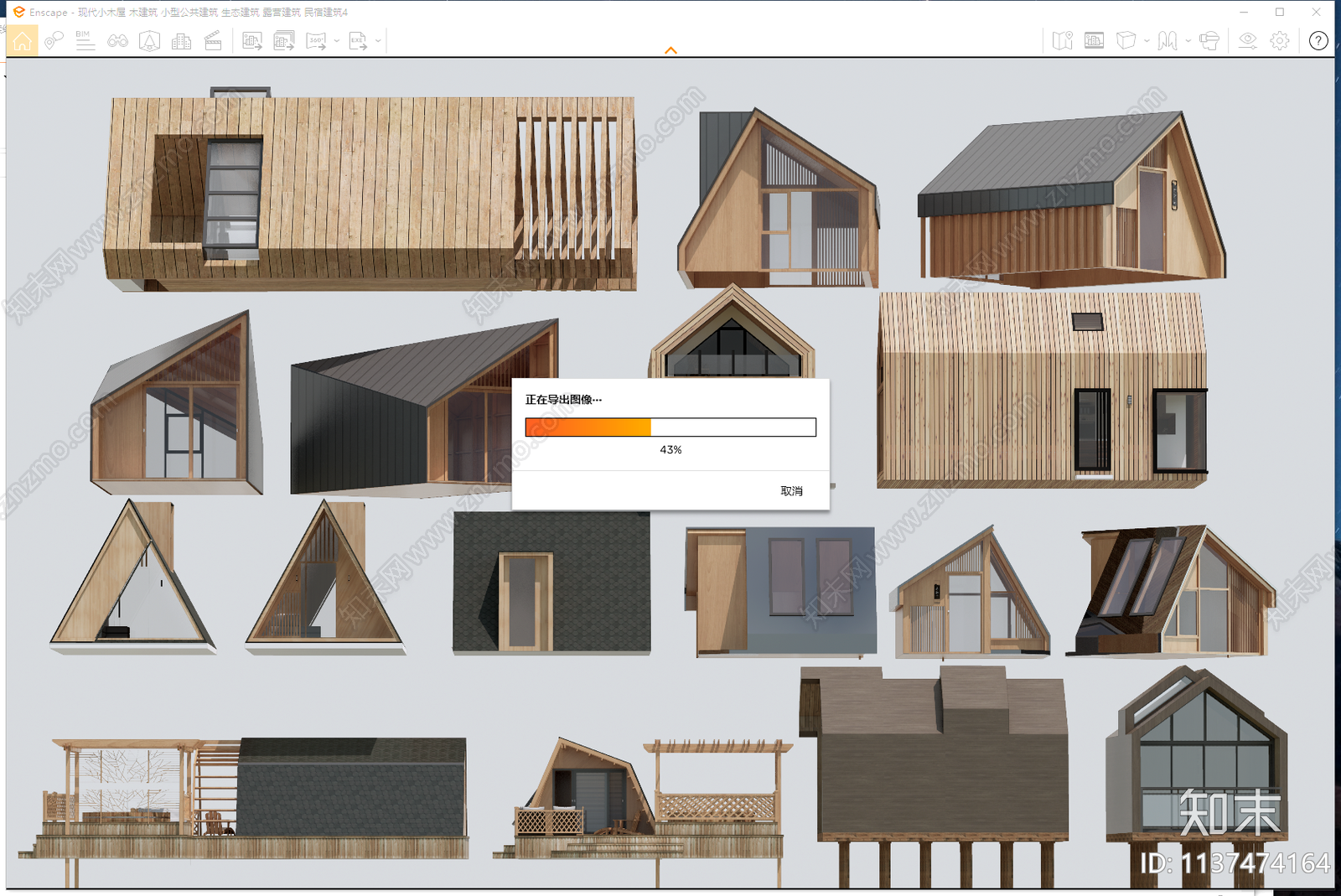The image size is (1341, 896).
Task: Open view management binoculars icon
Action: point(117,40)
